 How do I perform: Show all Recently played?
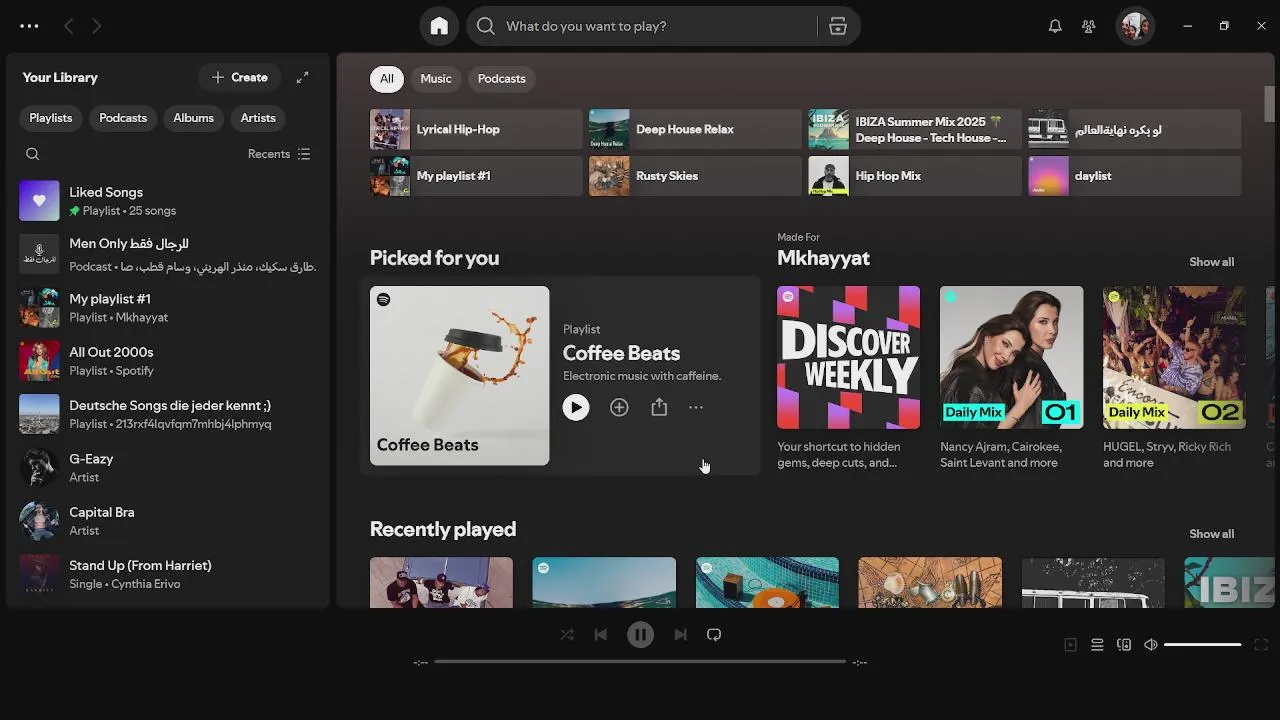point(1211,534)
